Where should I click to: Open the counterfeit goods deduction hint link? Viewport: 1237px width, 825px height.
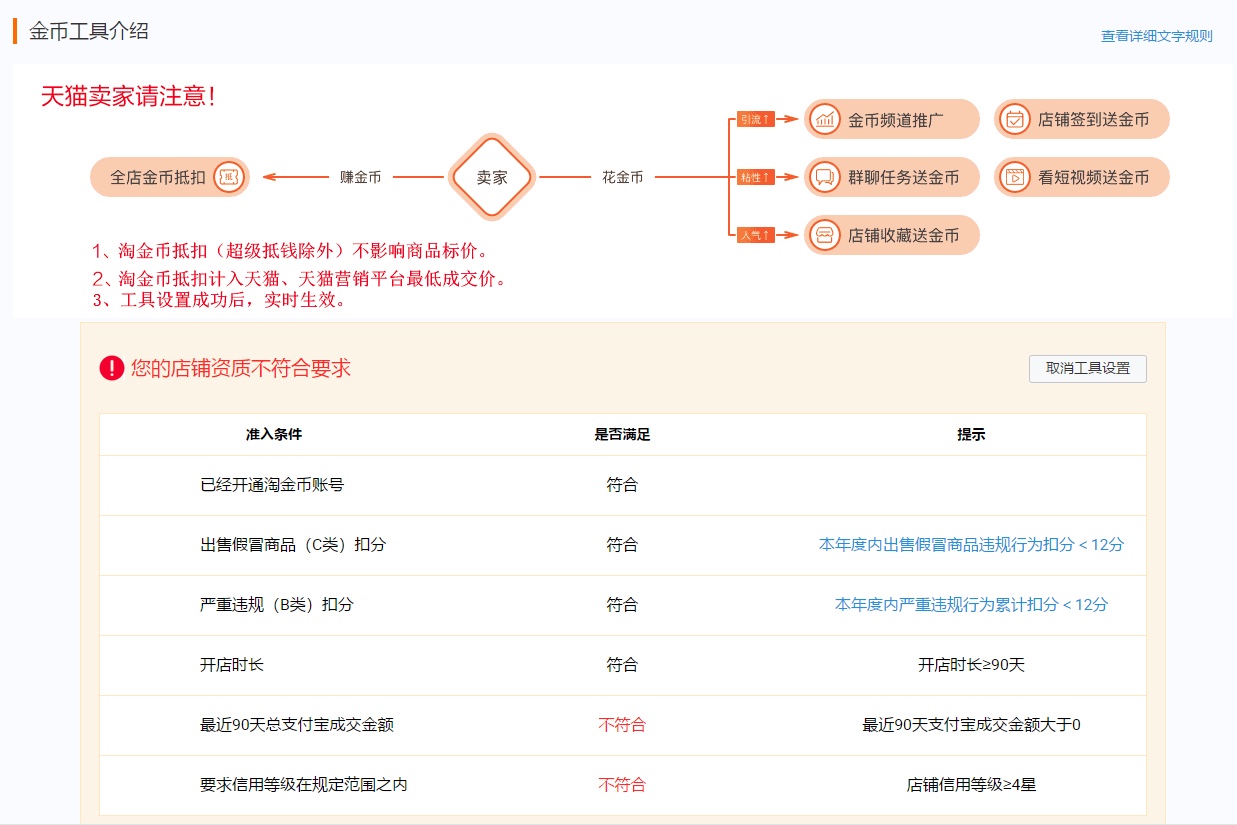tap(971, 545)
